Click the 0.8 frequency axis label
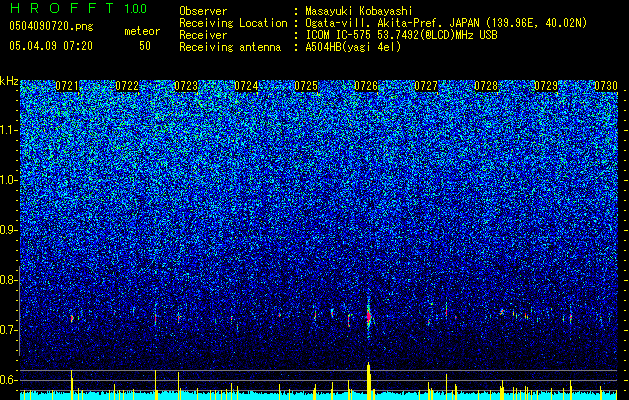This screenshot has height=400, width=629. tap(8, 280)
